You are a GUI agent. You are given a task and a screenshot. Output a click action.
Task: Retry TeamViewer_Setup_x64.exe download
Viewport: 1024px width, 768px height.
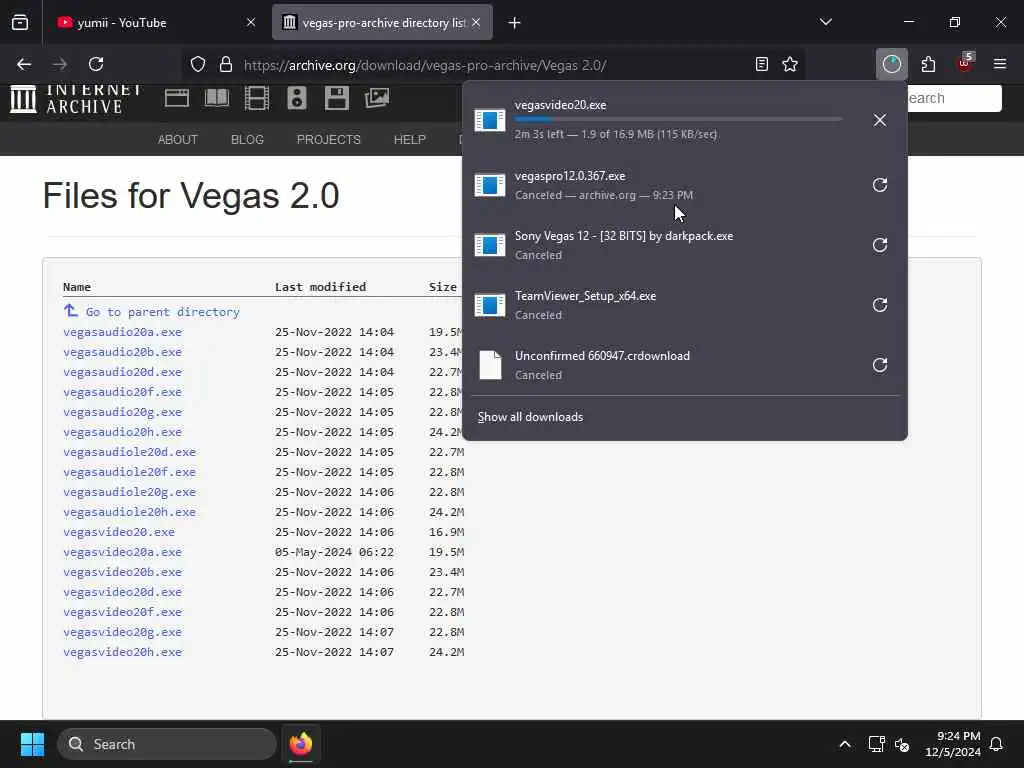880,305
